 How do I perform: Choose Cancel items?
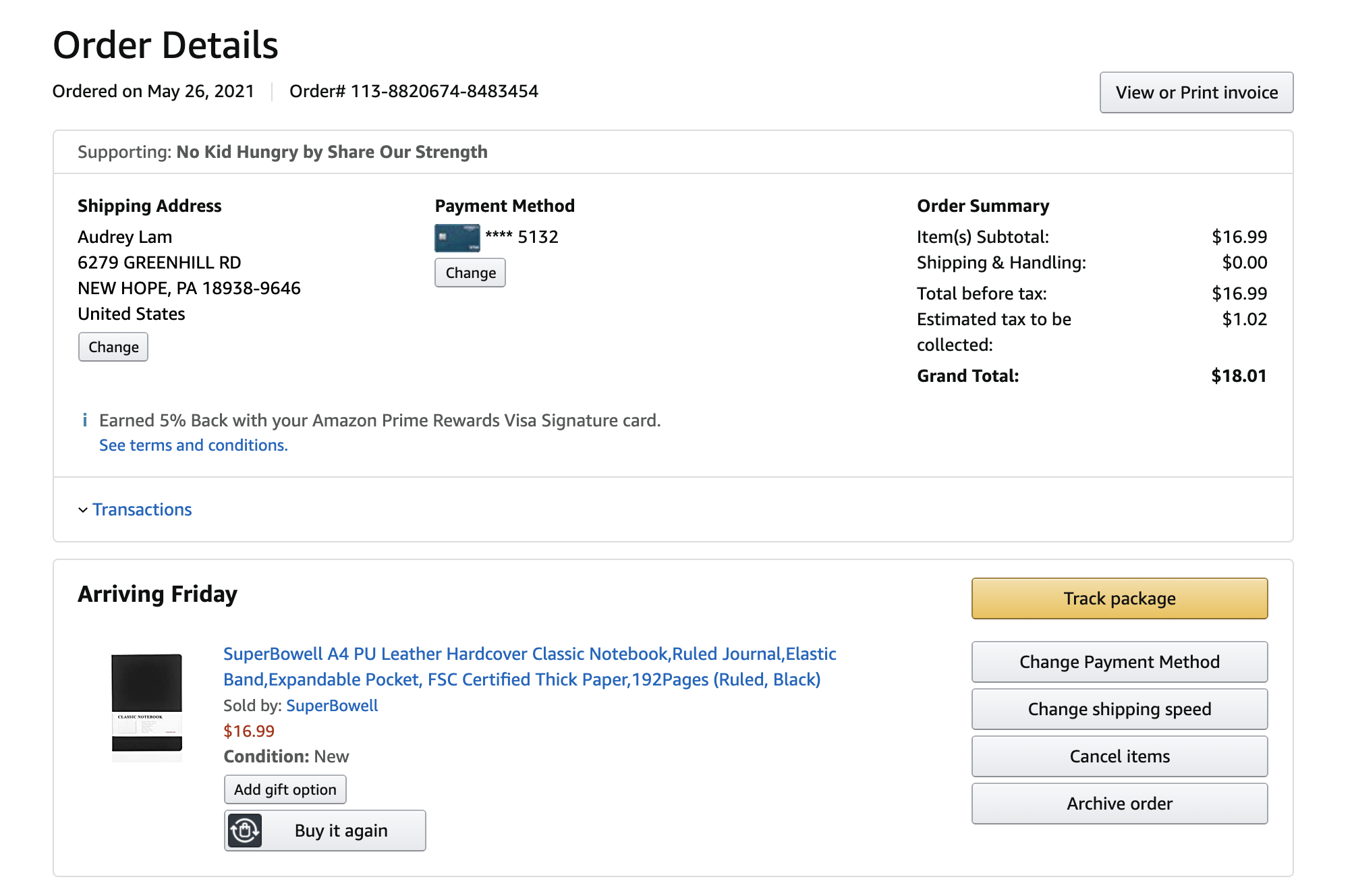(1119, 756)
